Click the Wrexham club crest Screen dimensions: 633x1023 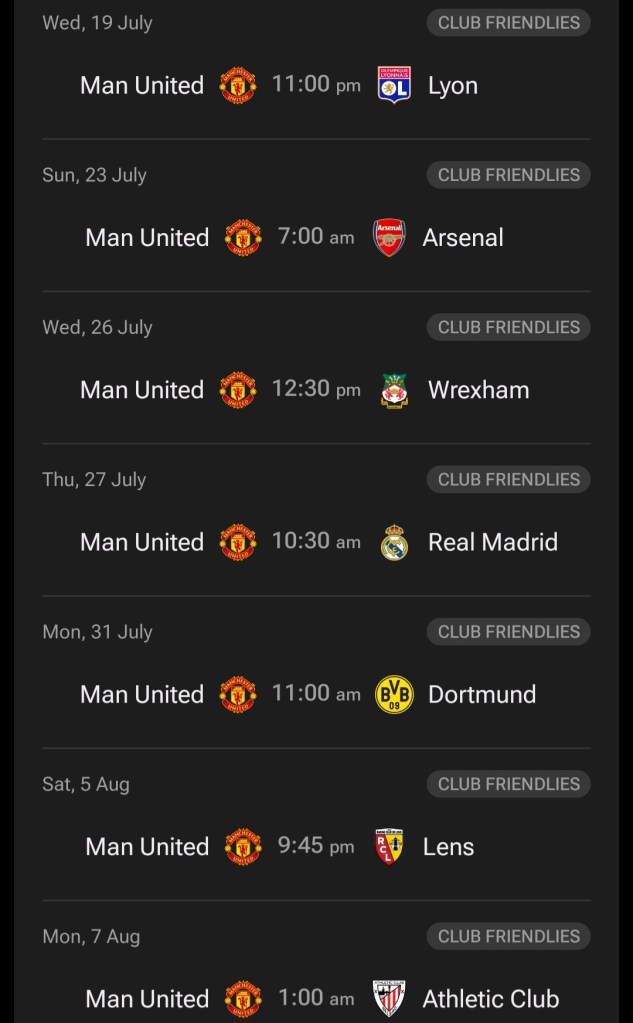[394, 390]
